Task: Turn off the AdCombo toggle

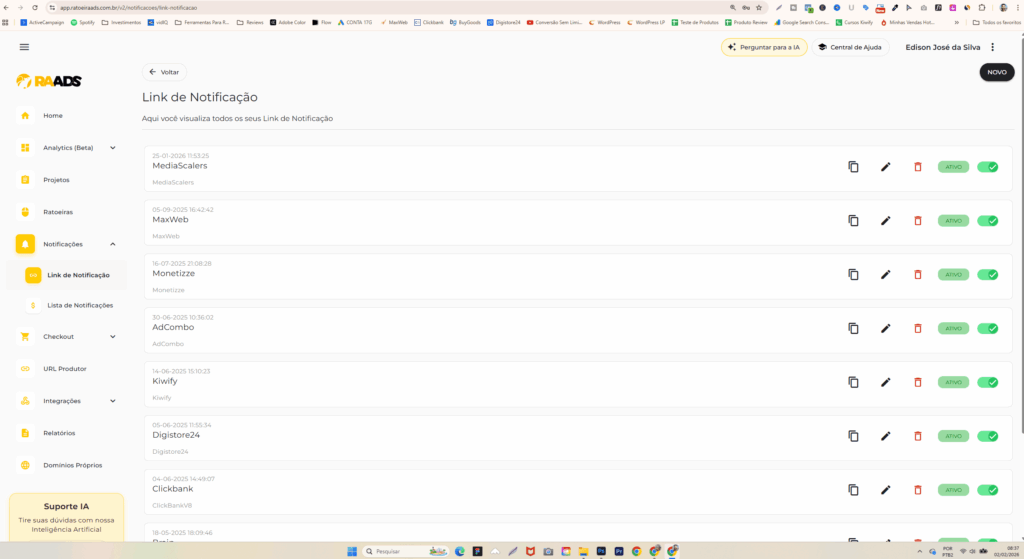Action: coord(987,328)
